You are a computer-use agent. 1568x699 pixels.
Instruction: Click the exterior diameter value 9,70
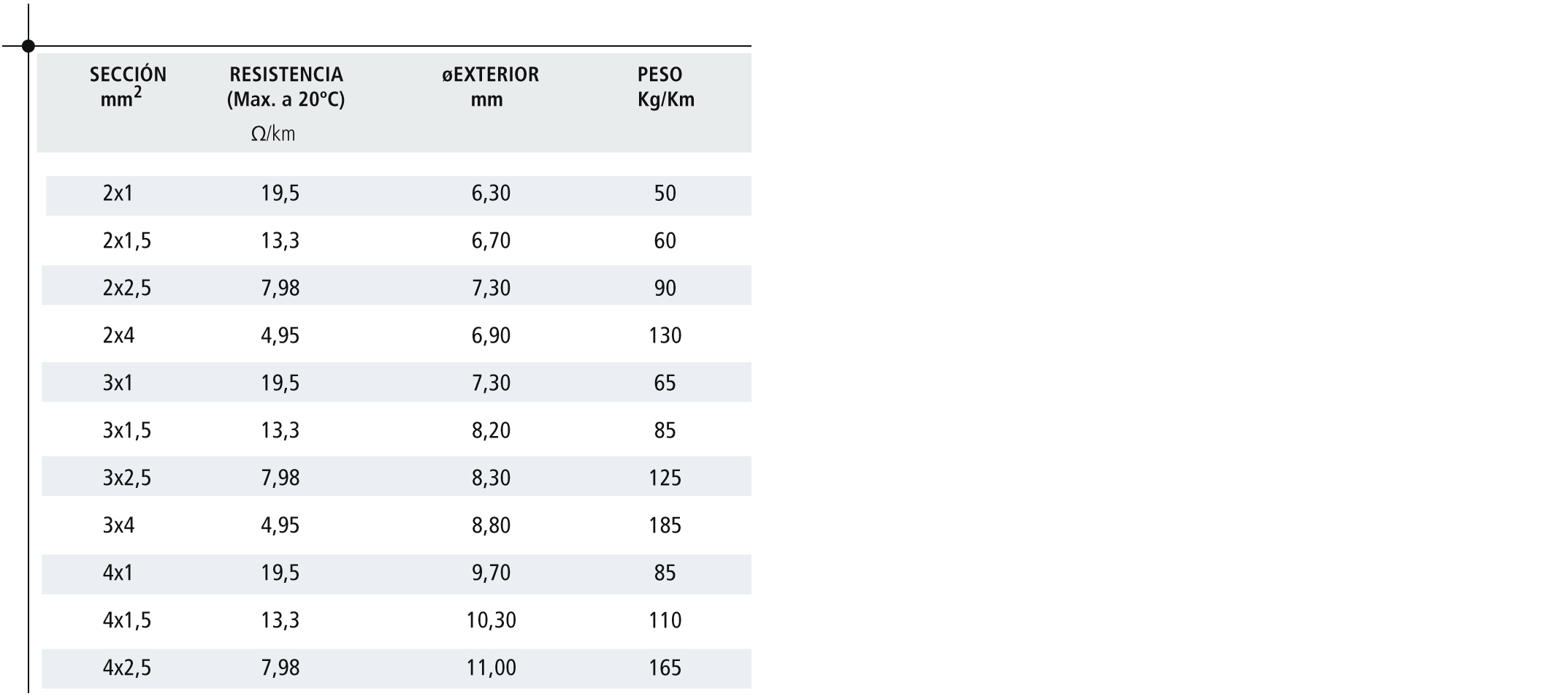click(491, 573)
